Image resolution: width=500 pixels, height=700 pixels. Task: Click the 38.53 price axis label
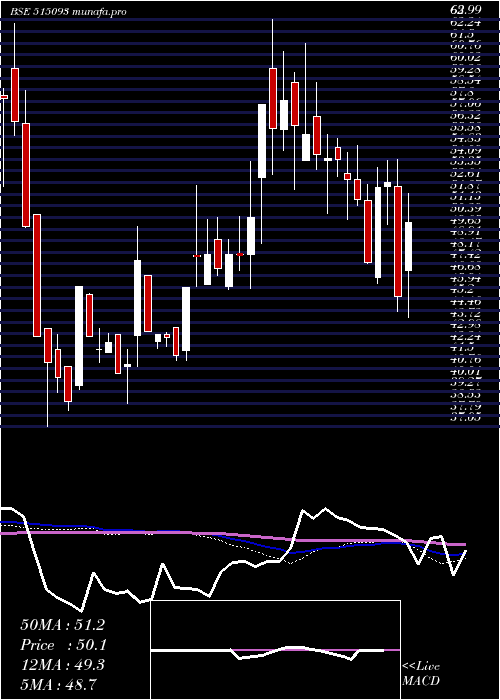point(466,395)
